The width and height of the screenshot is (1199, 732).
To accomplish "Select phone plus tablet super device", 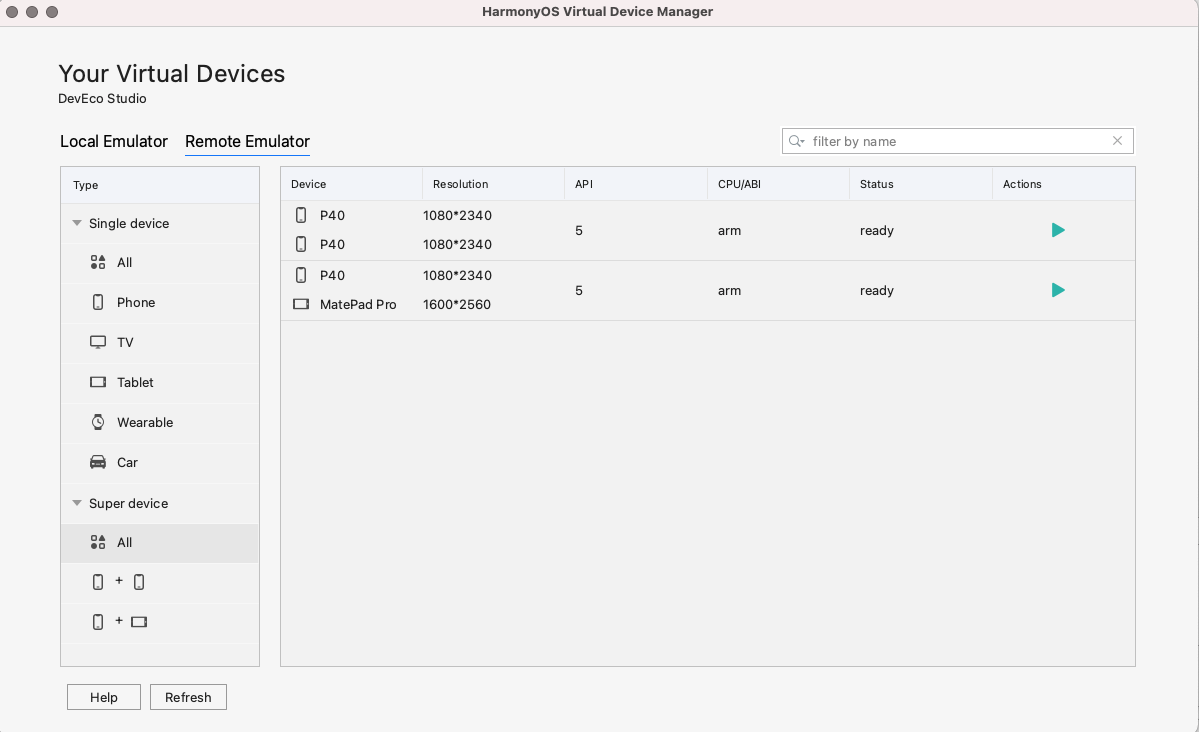I will click(119, 622).
